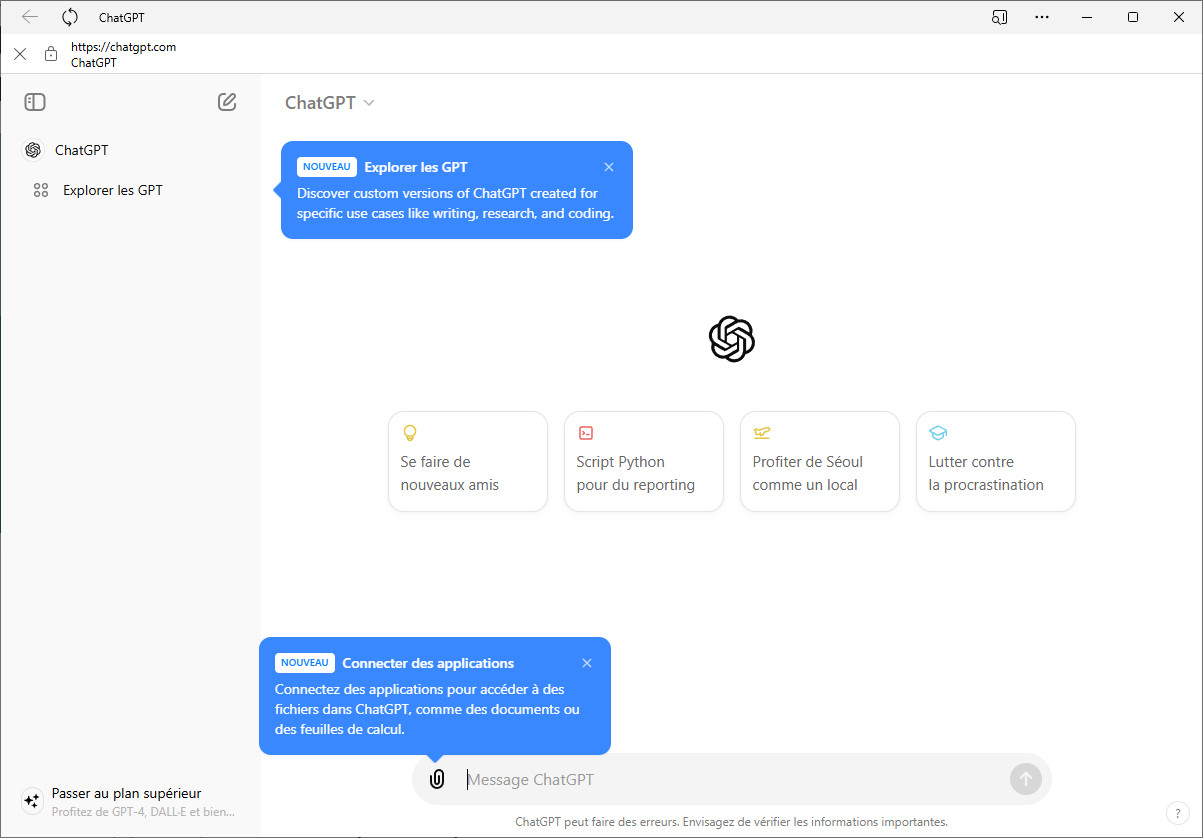Image resolution: width=1203 pixels, height=838 pixels.
Task: Click the Explorer les GPT tooltip title
Action: tap(416, 167)
